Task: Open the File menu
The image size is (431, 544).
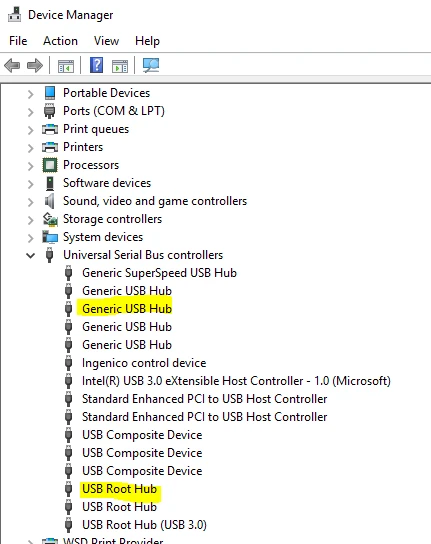Action: point(18,41)
